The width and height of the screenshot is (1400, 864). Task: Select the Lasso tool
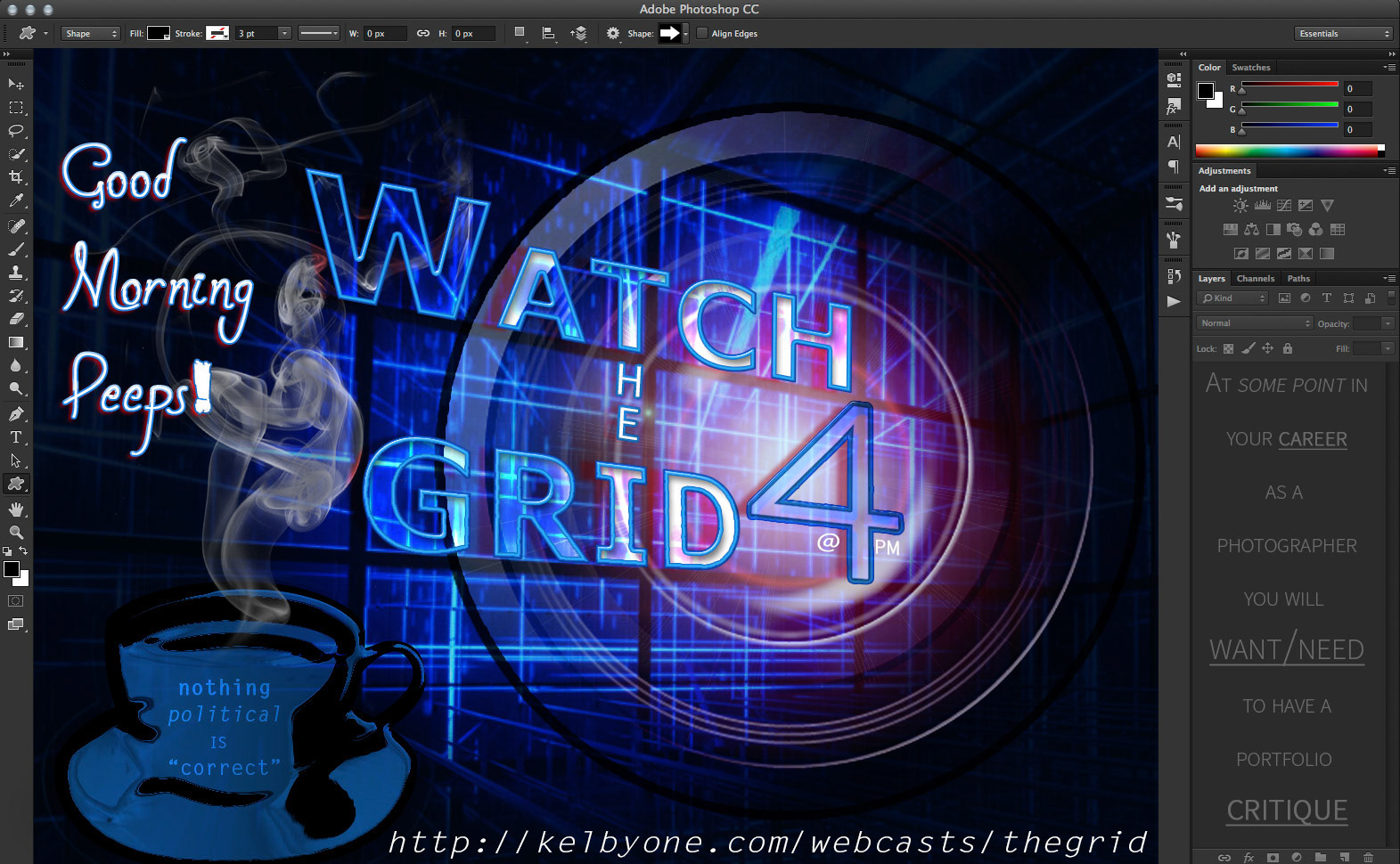(16, 130)
